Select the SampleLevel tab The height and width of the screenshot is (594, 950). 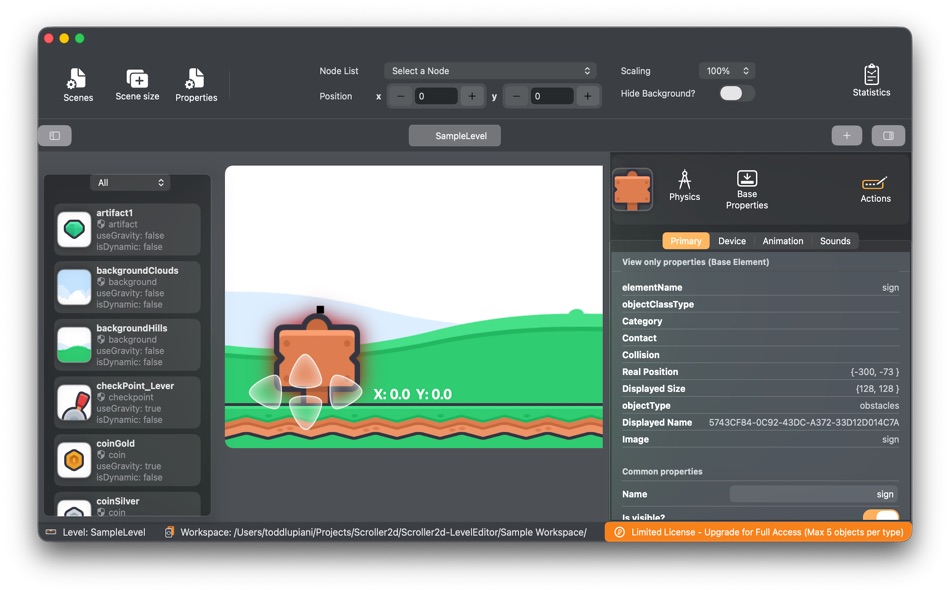454,135
